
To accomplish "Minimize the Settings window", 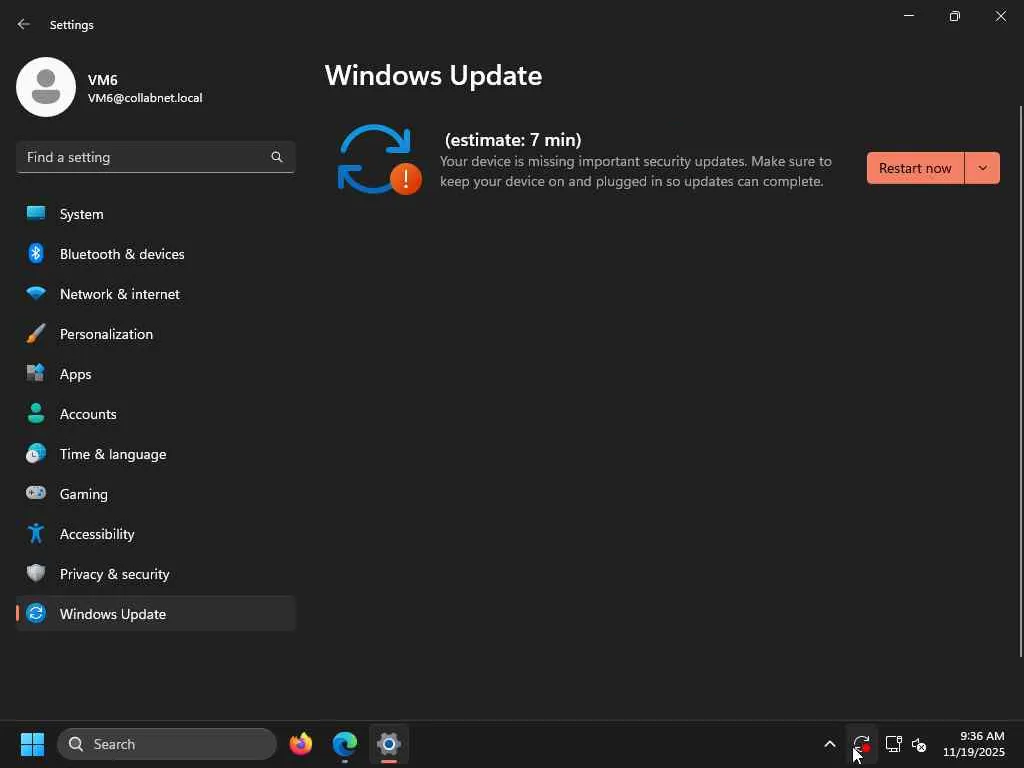I will click(x=908, y=16).
